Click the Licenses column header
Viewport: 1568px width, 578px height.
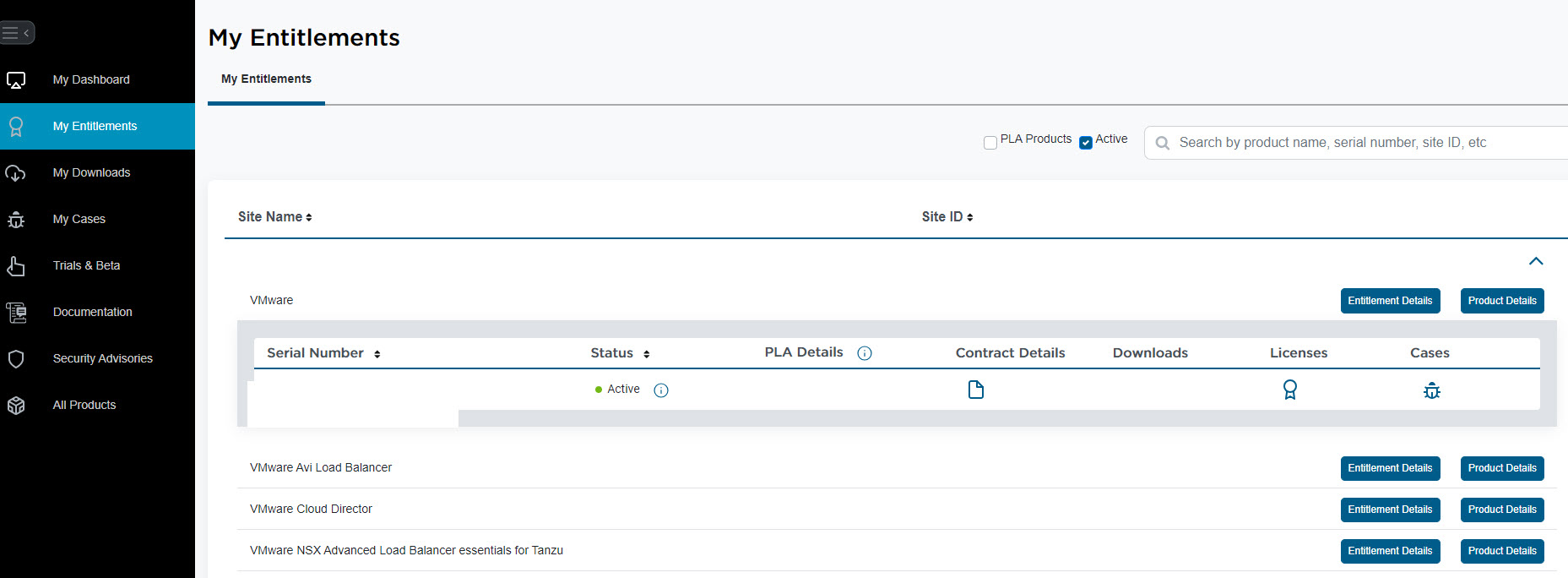[1299, 353]
